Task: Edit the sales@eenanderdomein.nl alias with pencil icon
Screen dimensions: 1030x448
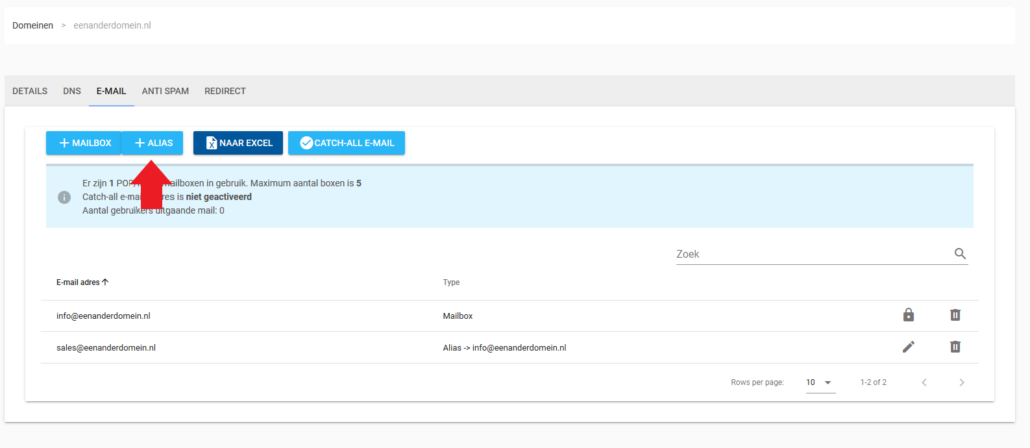Action: pyautogui.click(x=908, y=347)
